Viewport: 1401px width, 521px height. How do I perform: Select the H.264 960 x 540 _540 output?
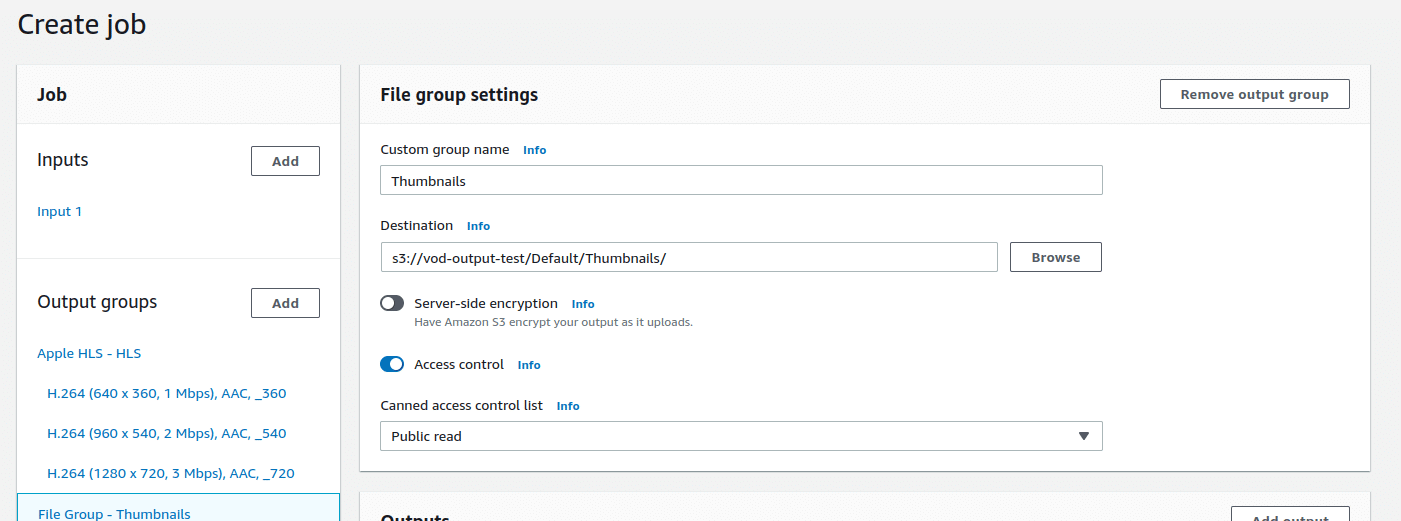pyautogui.click(x=166, y=433)
